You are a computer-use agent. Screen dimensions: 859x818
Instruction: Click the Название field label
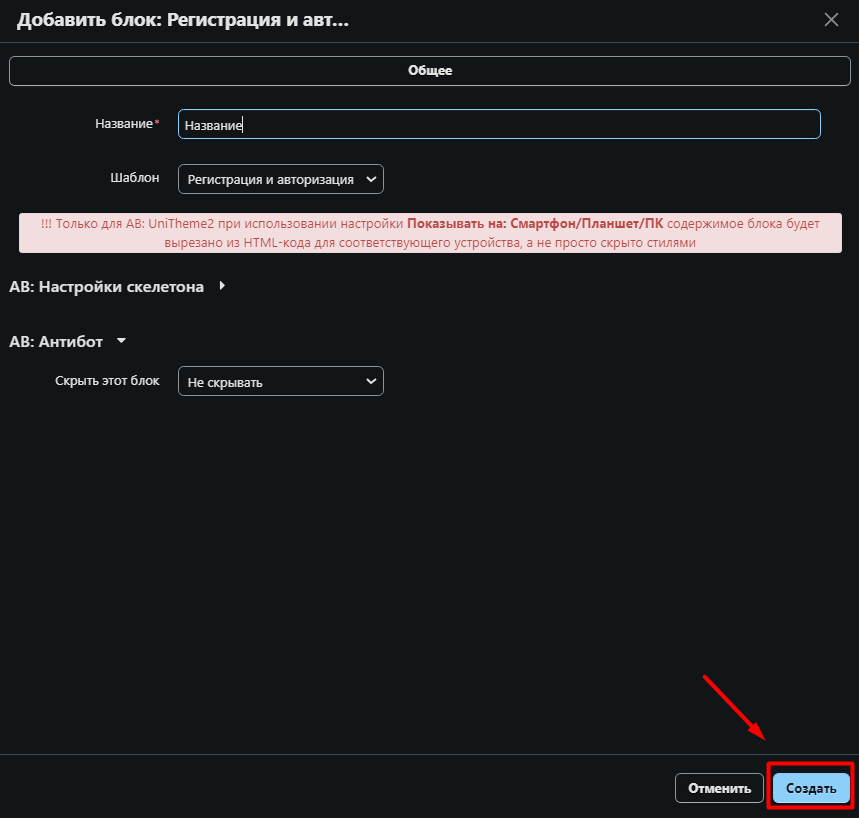[123, 124]
